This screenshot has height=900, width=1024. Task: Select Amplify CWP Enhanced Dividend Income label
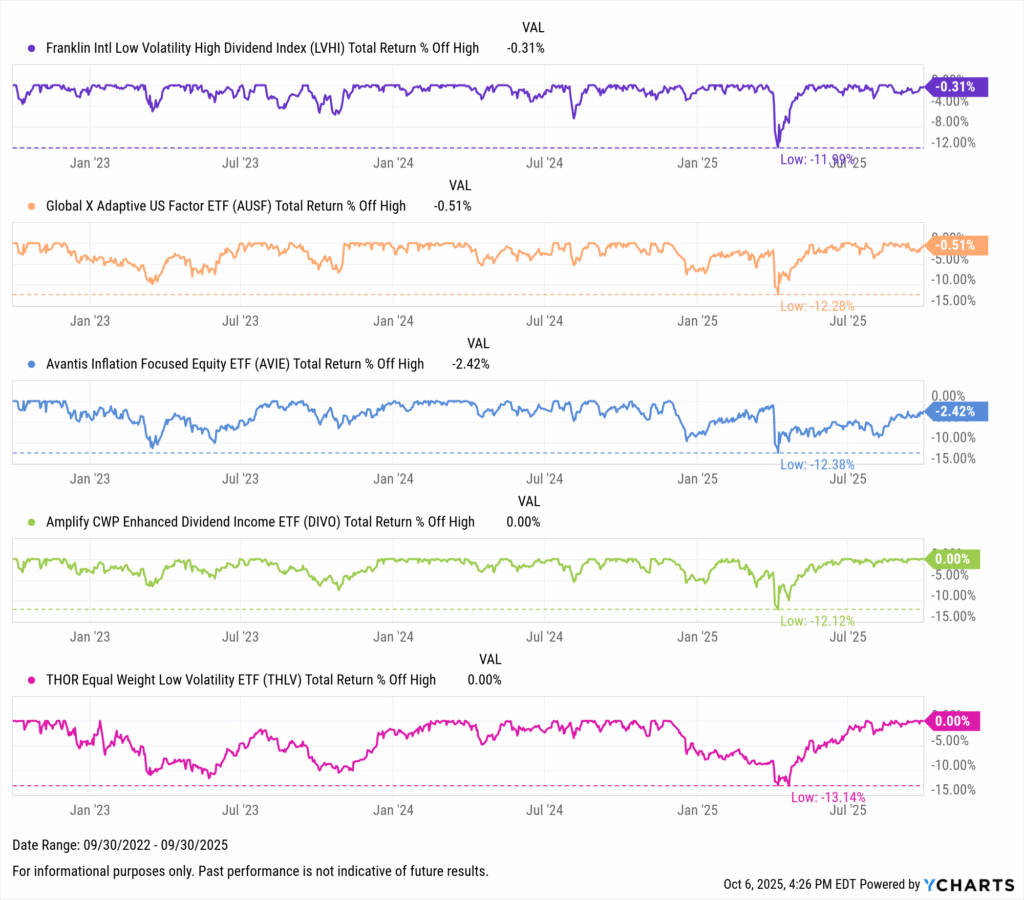[x=260, y=522]
